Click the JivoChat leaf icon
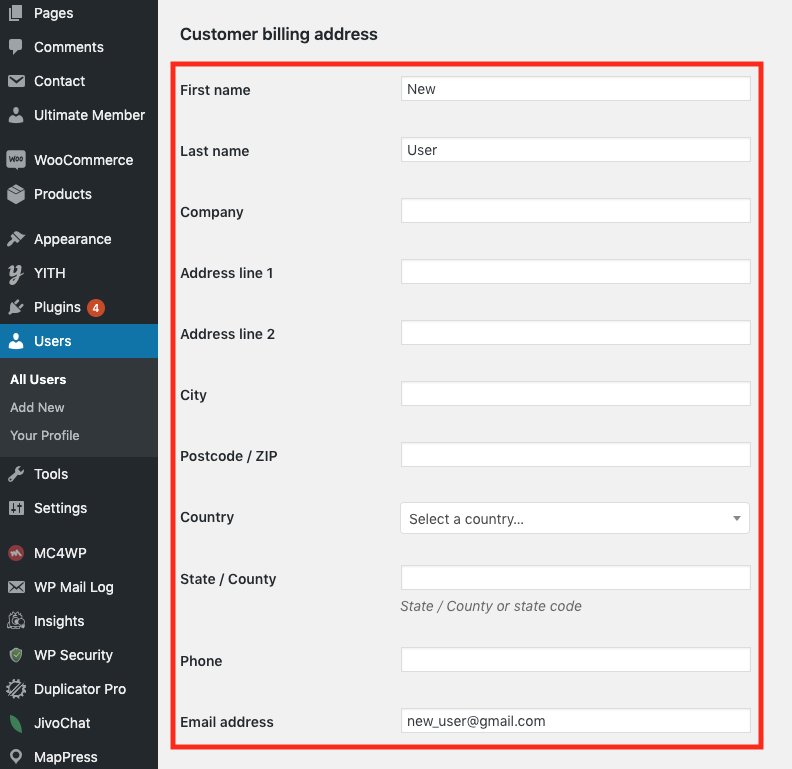 pos(15,723)
